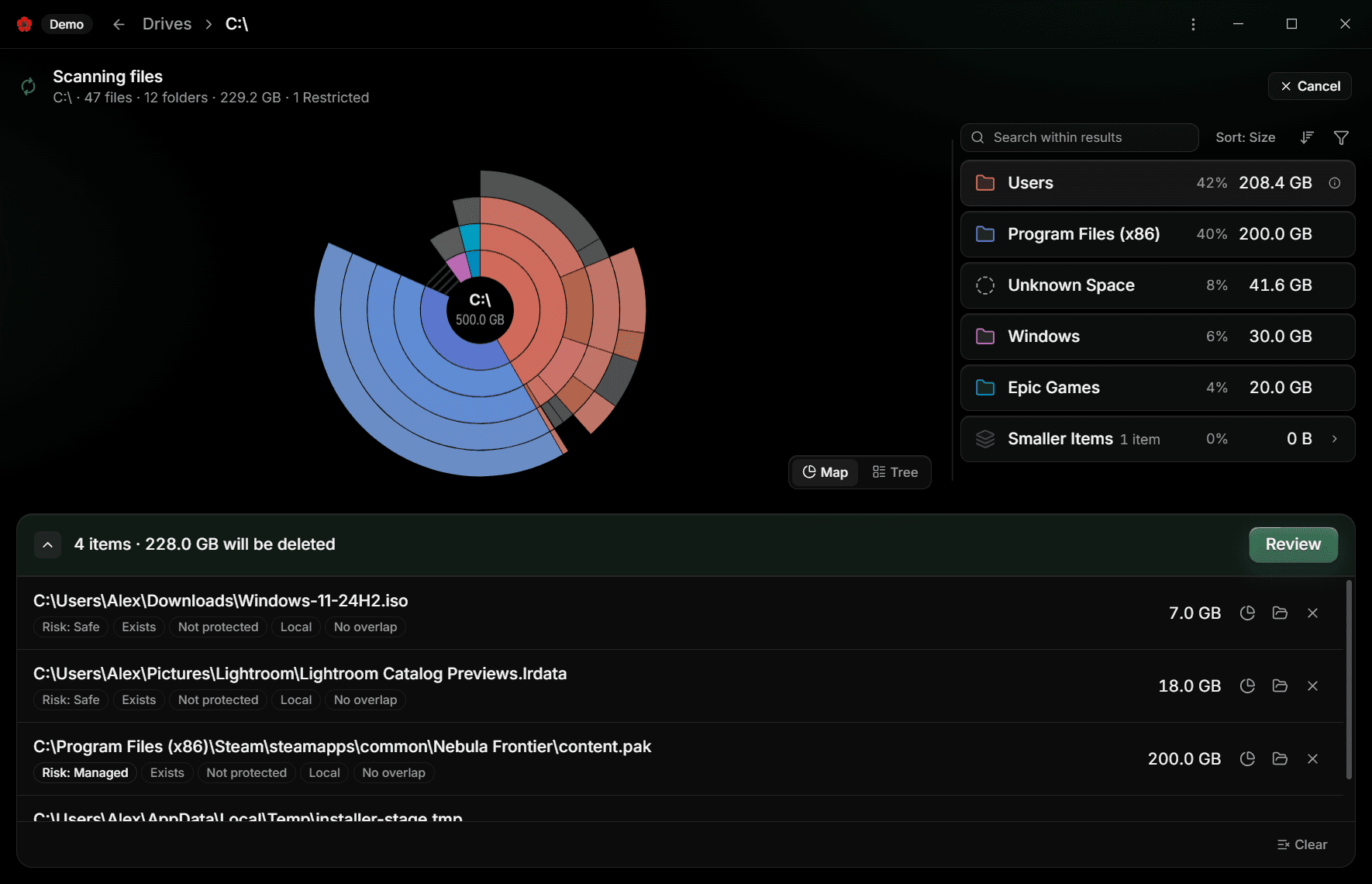This screenshot has width=1372, height=884.
Task: Cancel the running scan
Action: click(x=1310, y=86)
